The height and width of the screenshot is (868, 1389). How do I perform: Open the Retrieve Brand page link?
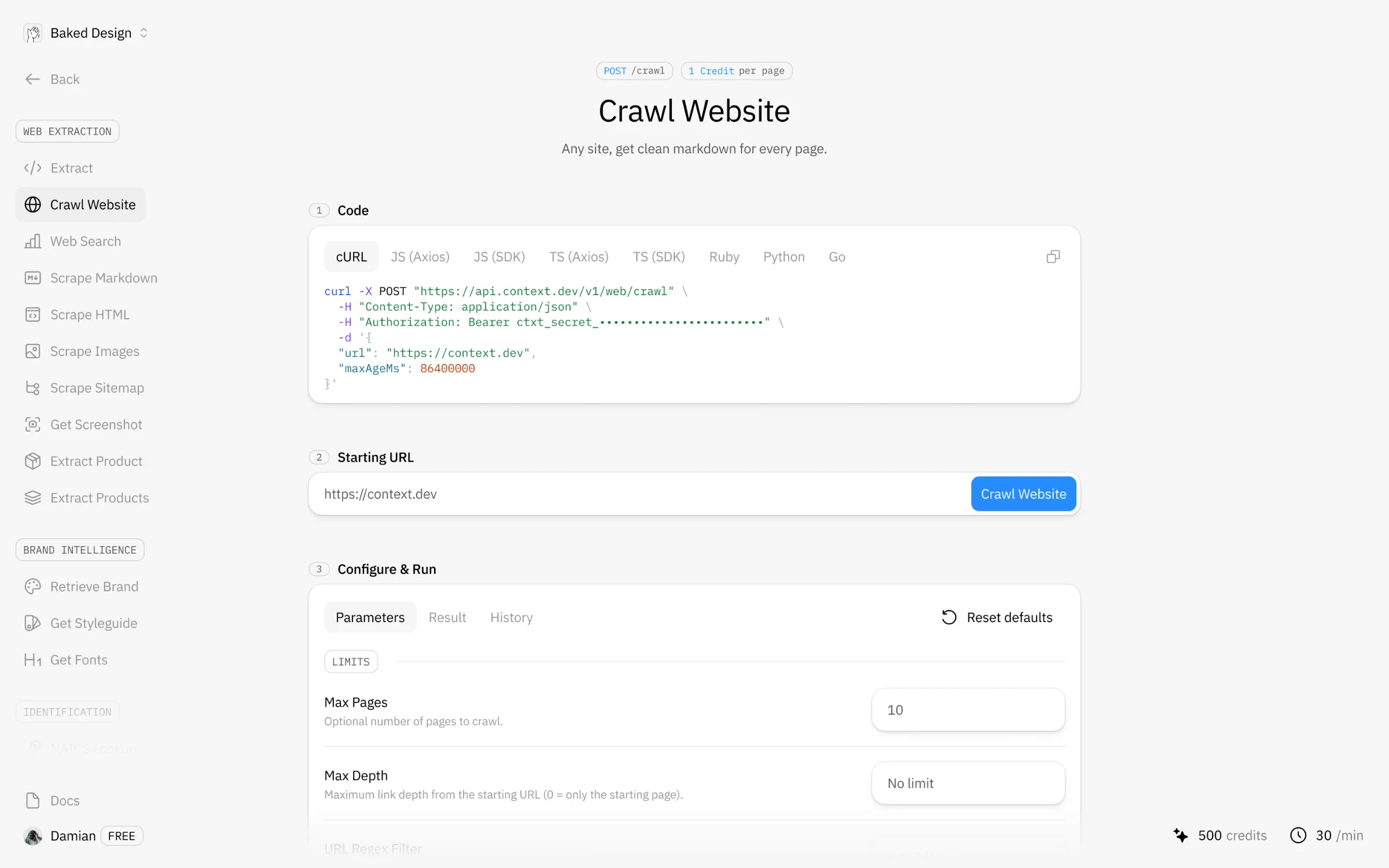82,586
